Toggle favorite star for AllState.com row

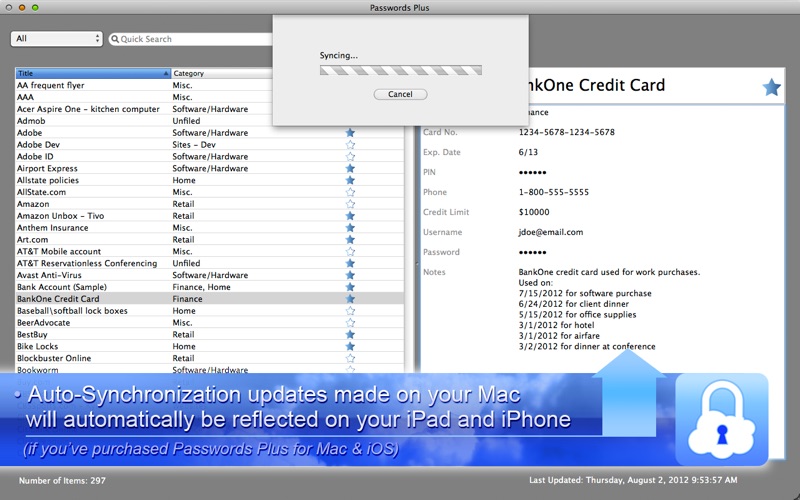tap(350, 192)
